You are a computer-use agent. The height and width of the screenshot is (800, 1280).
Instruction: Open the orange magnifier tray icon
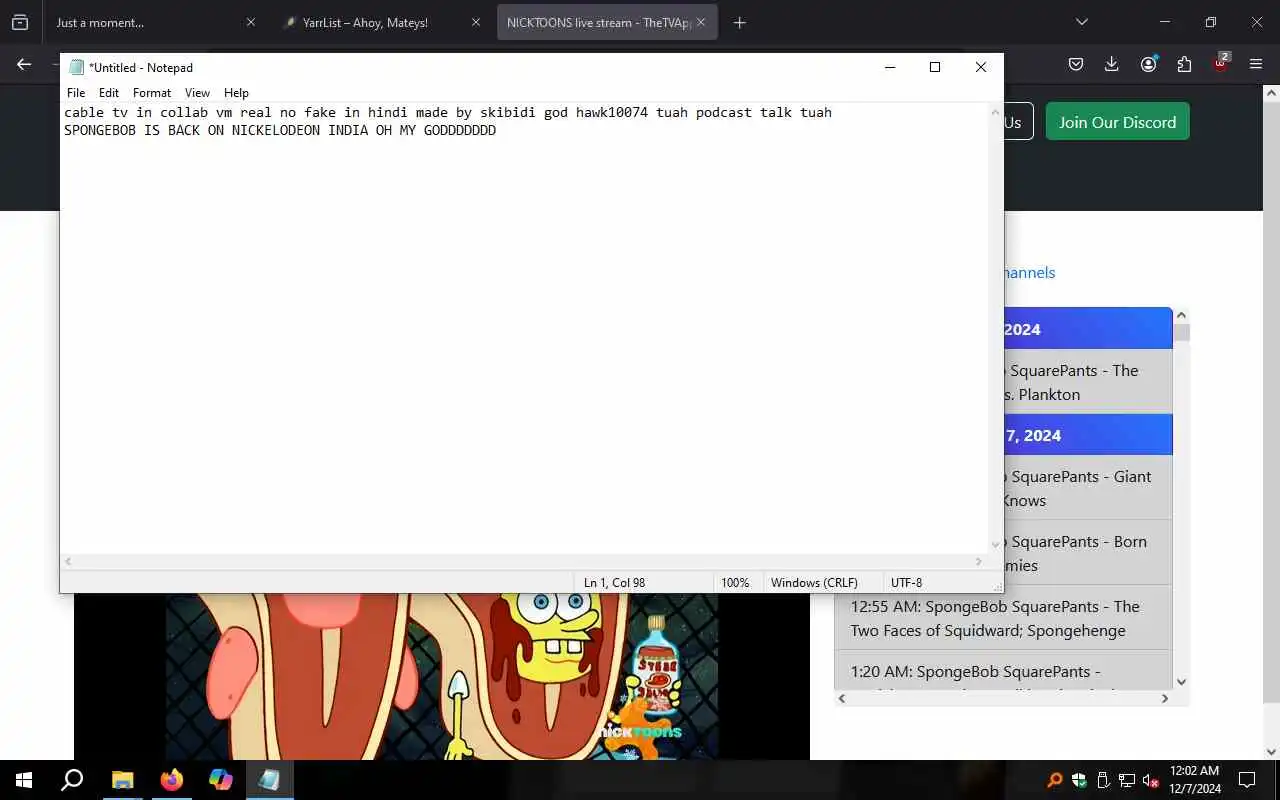click(1055, 780)
